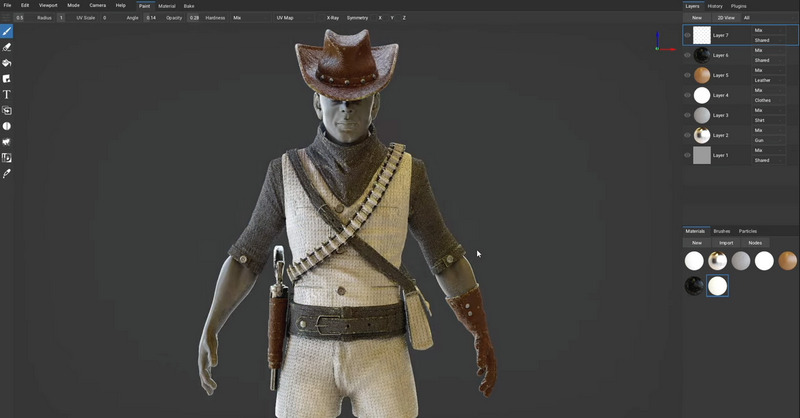Screen dimensions: 800x418
Task: Select the Fill bucket tool
Action: tap(7, 63)
